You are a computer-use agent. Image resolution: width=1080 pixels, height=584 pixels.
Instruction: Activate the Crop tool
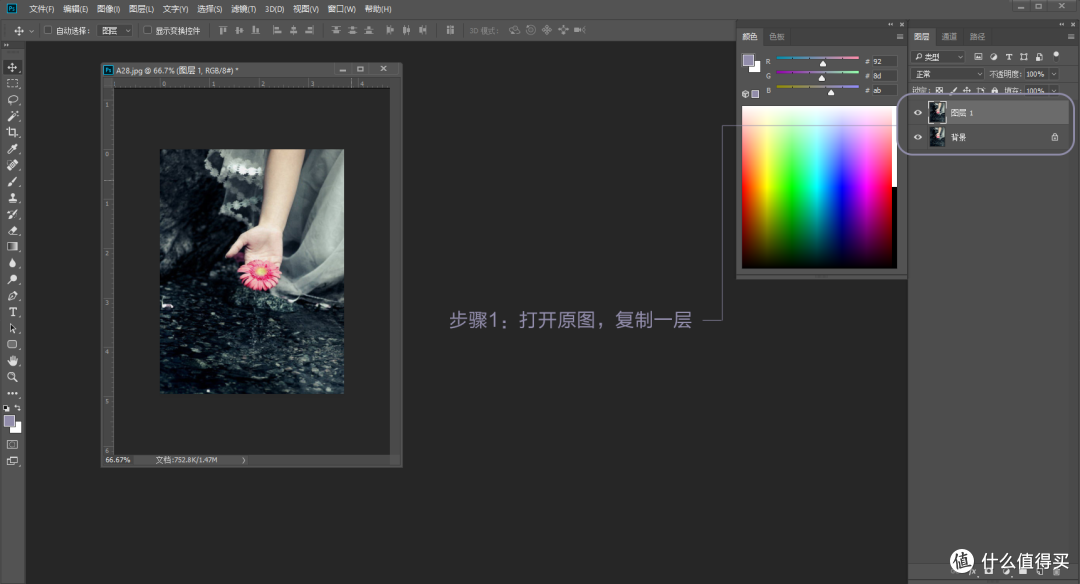point(13,132)
